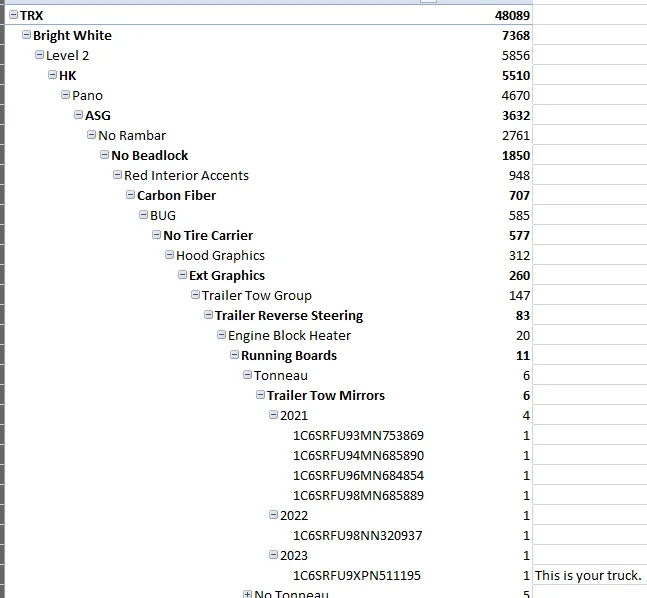This screenshot has width=647, height=598.
Task: Expand the No Tonneau group
Action: pos(247,594)
